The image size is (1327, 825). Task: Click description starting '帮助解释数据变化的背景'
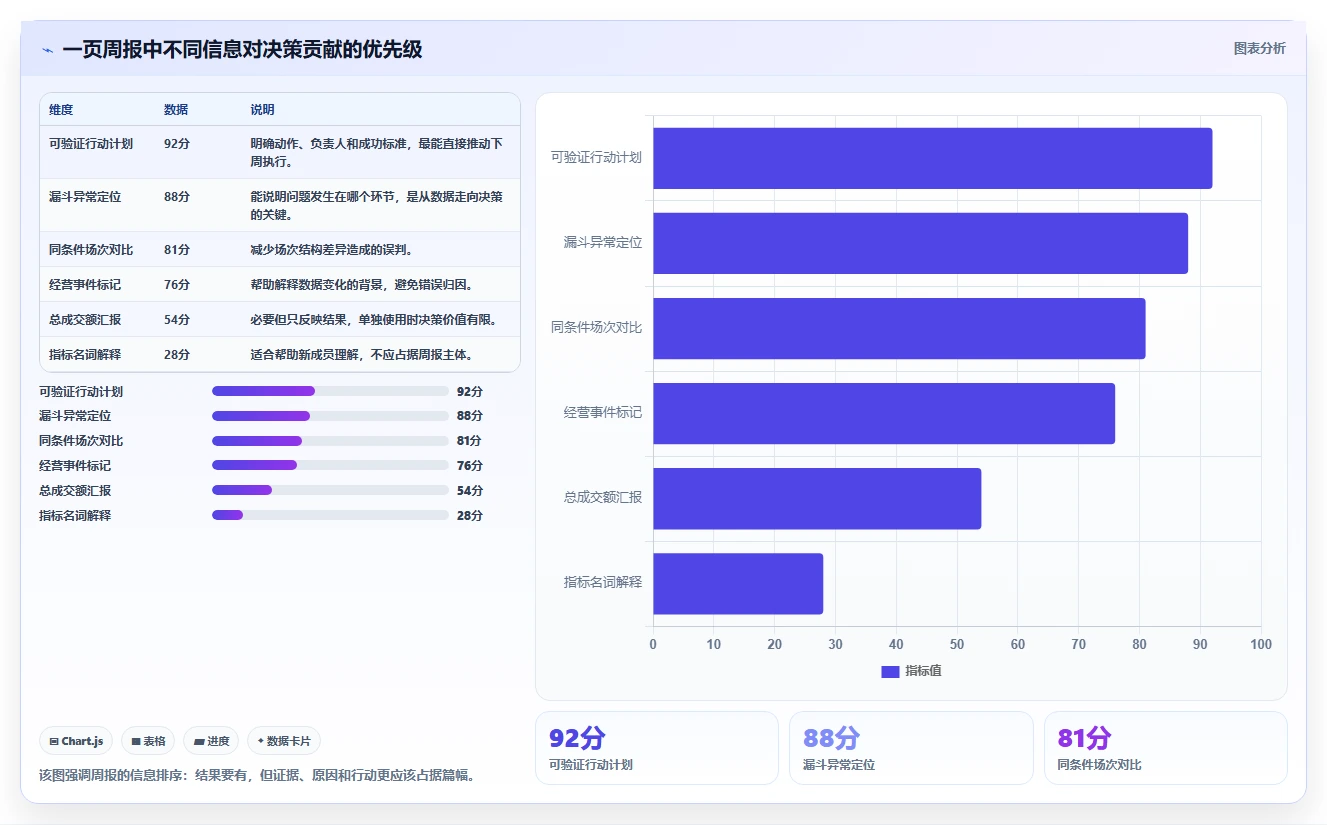point(361,285)
